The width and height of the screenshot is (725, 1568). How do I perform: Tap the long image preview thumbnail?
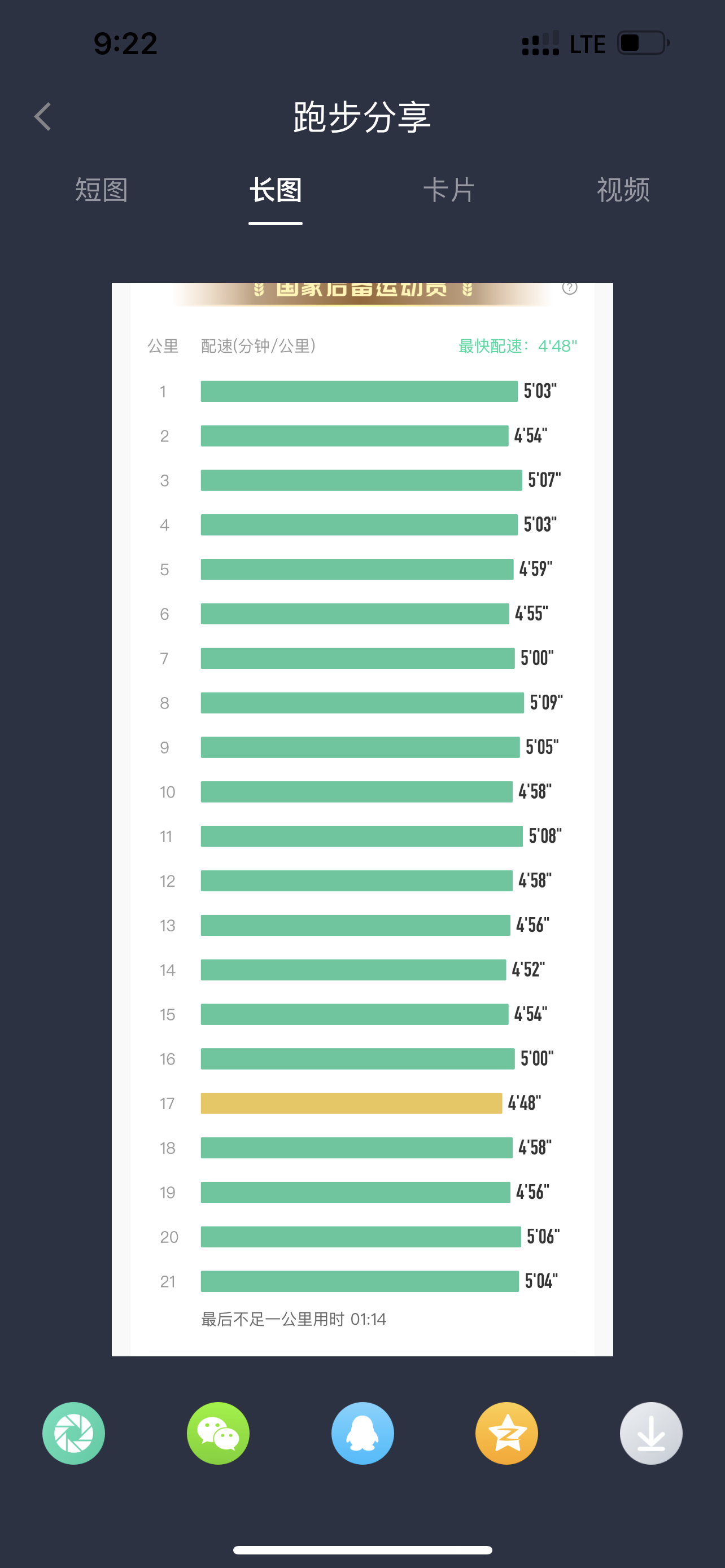click(x=362, y=818)
